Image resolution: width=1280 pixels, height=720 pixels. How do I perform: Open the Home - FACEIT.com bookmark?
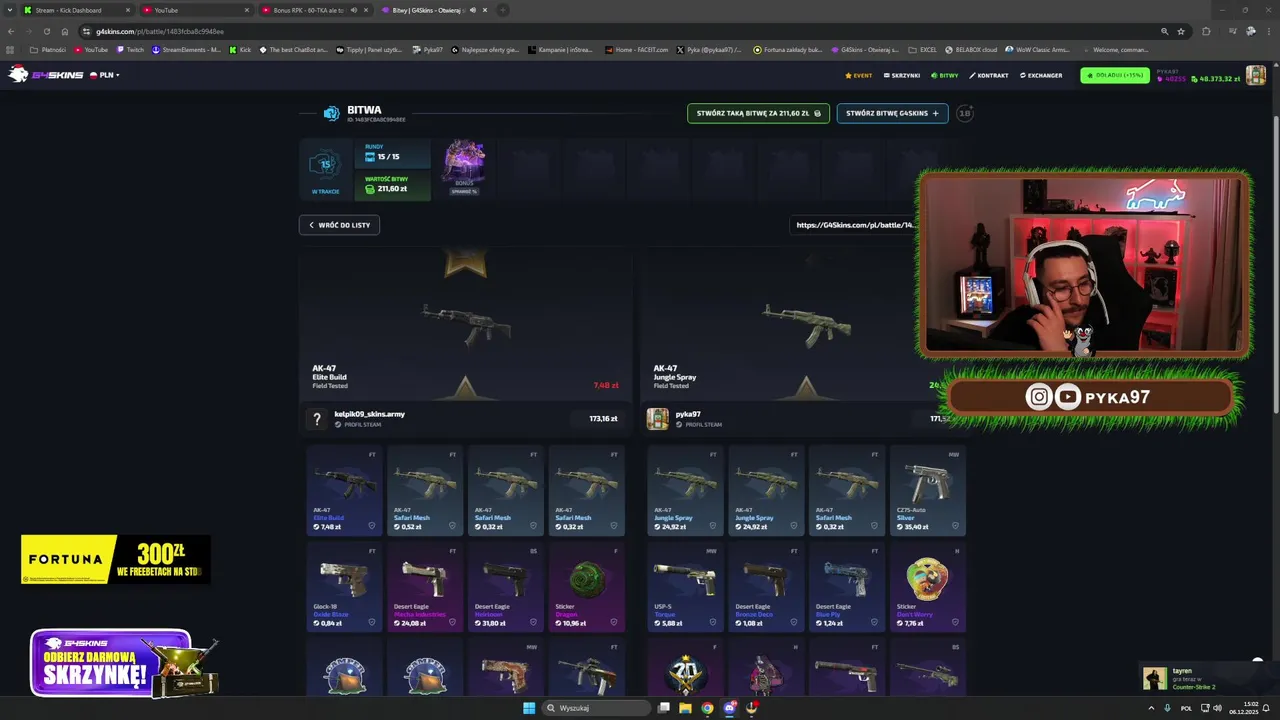(636, 49)
